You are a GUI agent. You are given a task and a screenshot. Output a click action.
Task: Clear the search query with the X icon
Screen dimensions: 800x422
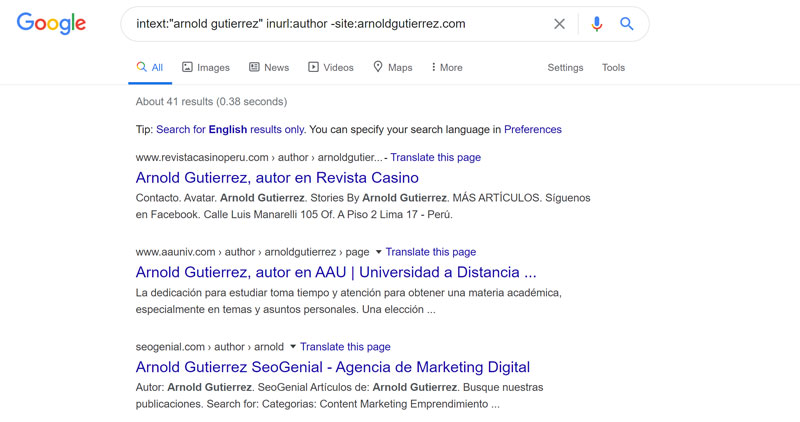tap(559, 24)
